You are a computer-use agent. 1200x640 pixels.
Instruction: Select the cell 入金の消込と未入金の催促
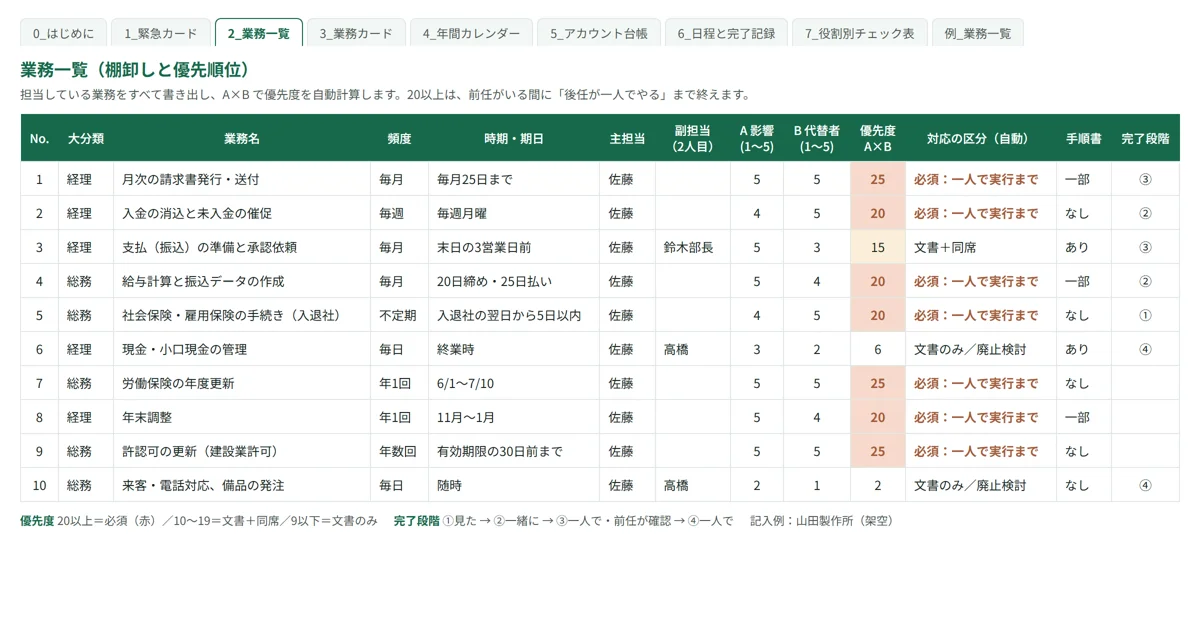[242, 213]
